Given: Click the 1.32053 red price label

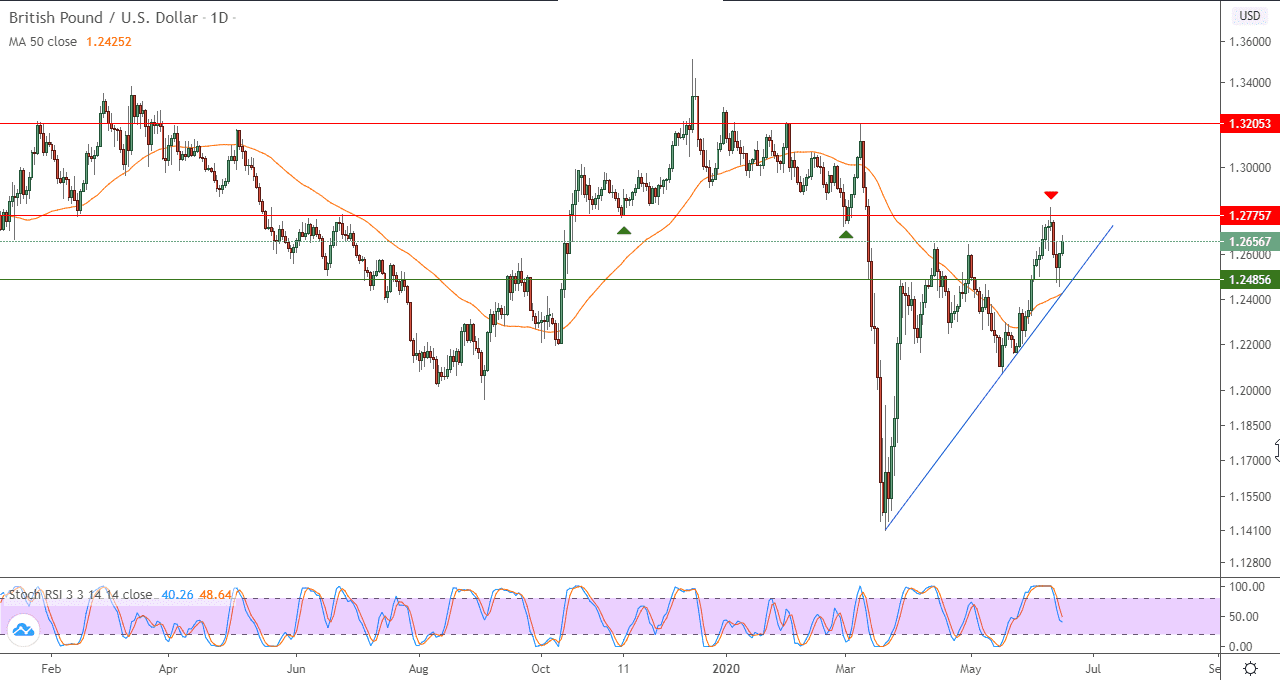Looking at the screenshot, I should (x=1249, y=124).
